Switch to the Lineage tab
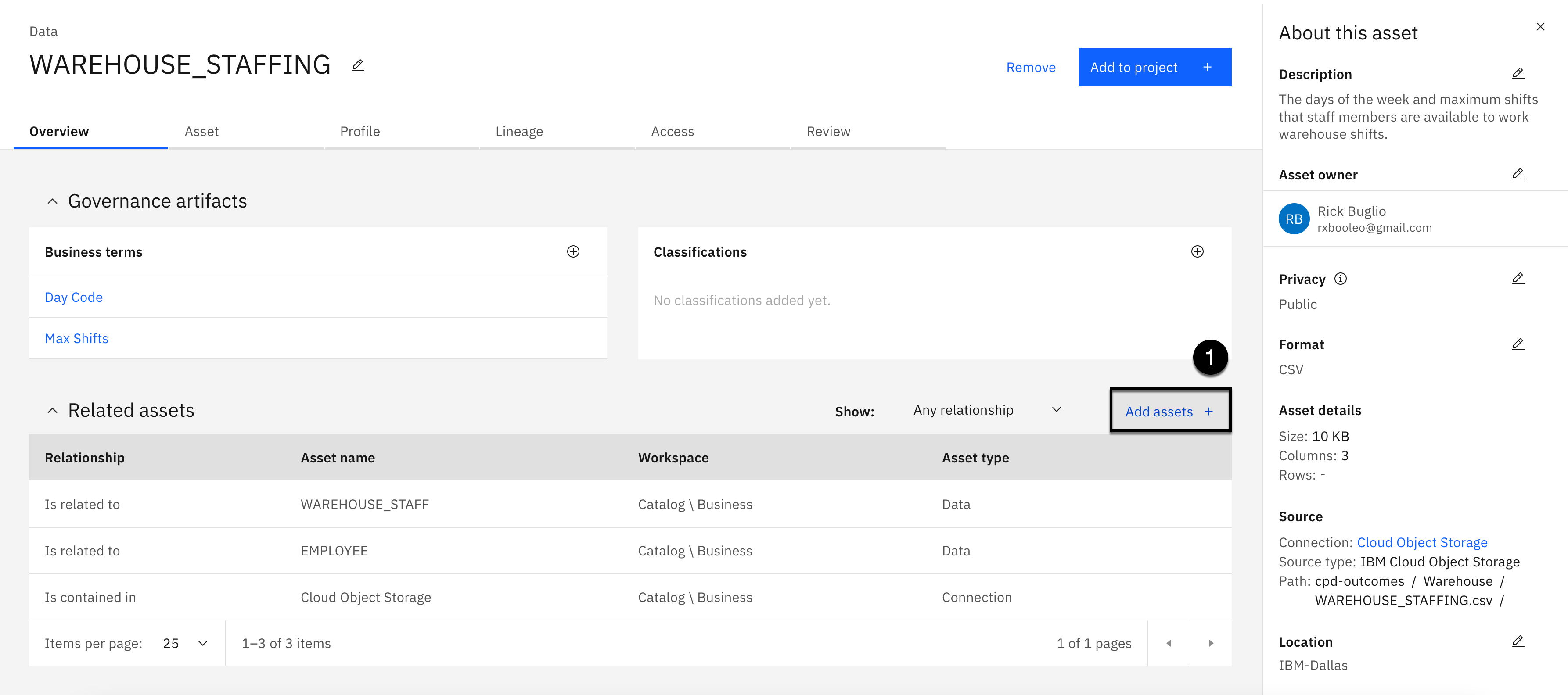Screen dimensions: 1568x695 518,132
